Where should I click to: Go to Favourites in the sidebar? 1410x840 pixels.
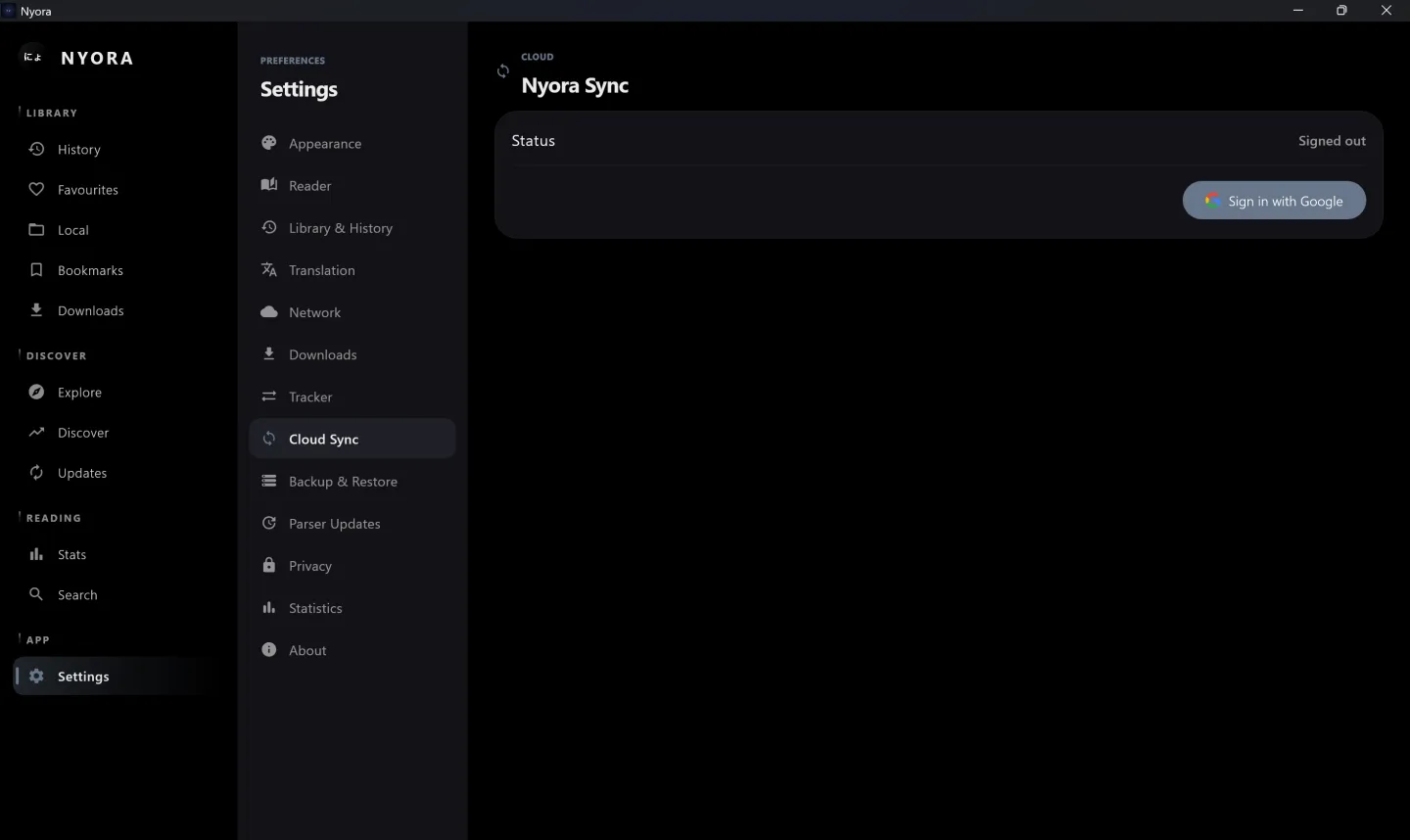pyautogui.click(x=117, y=189)
